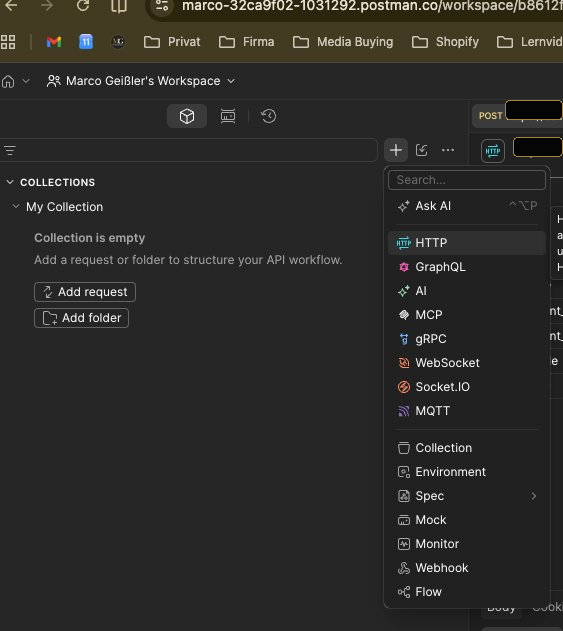Choose Monitor from the create menu
The image size is (563, 631).
(x=467, y=544)
